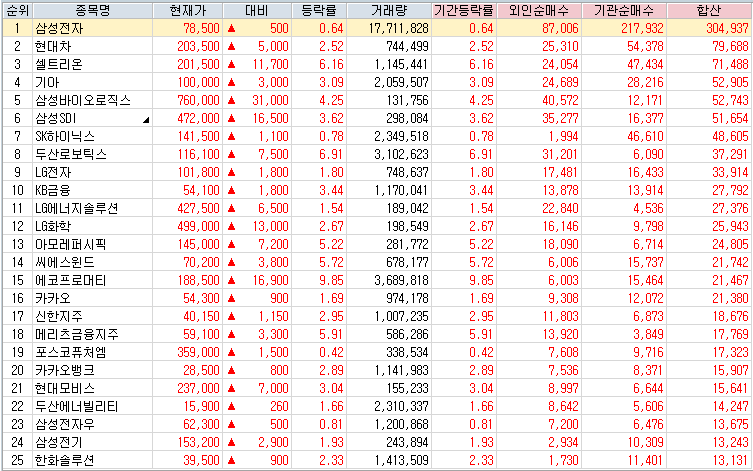Select stock name 현대모비스

coord(65,388)
